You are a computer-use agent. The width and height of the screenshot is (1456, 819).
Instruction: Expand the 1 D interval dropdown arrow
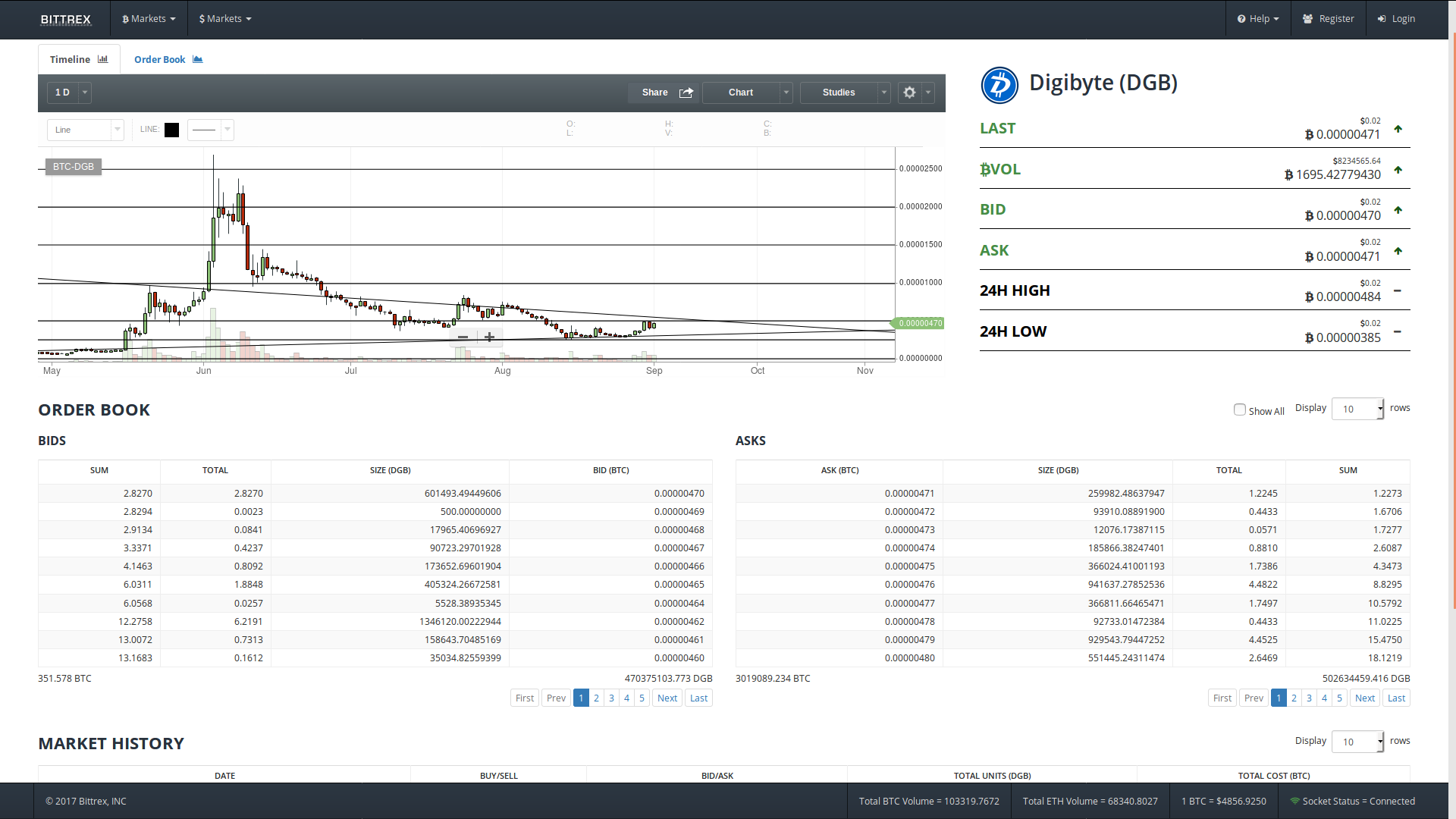[x=85, y=93]
